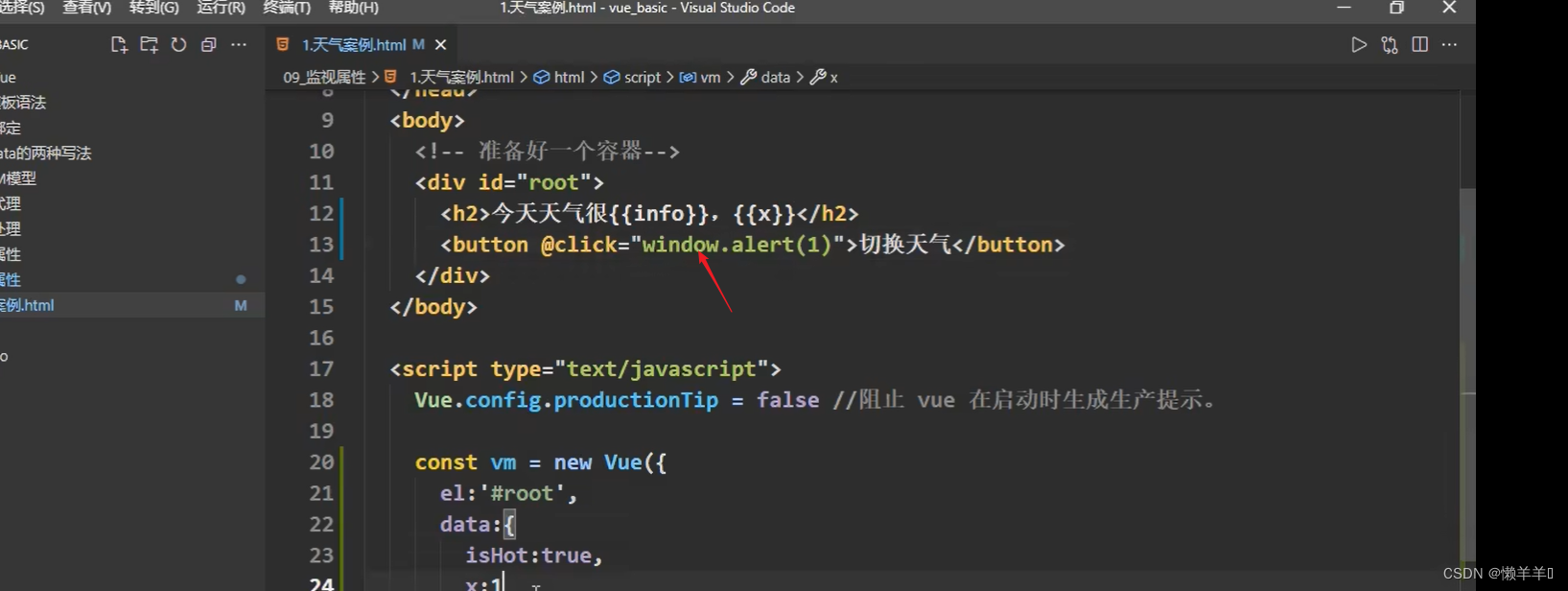Click line number 20 in gutter

coord(321,462)
